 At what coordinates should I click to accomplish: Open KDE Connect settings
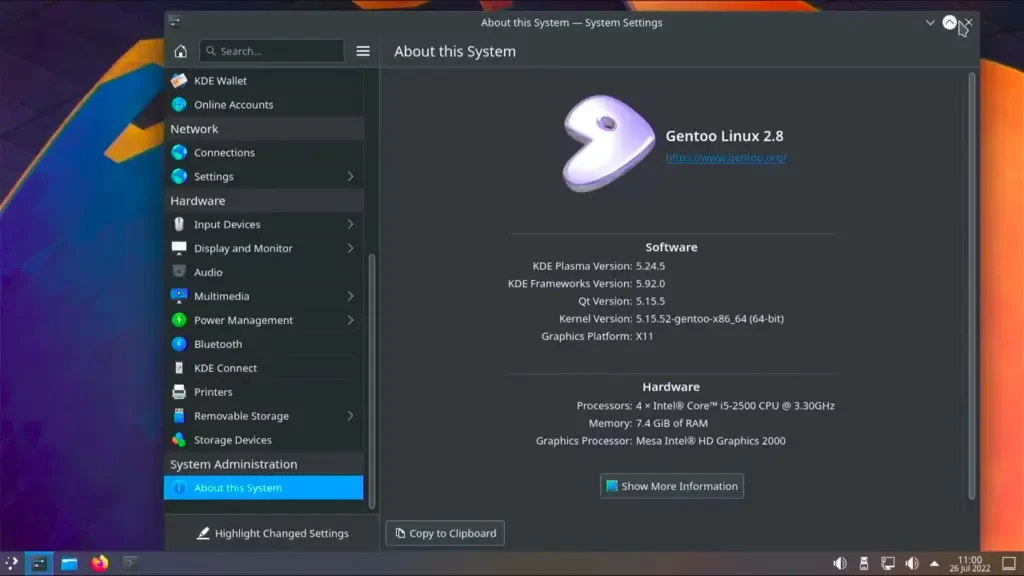263,368
